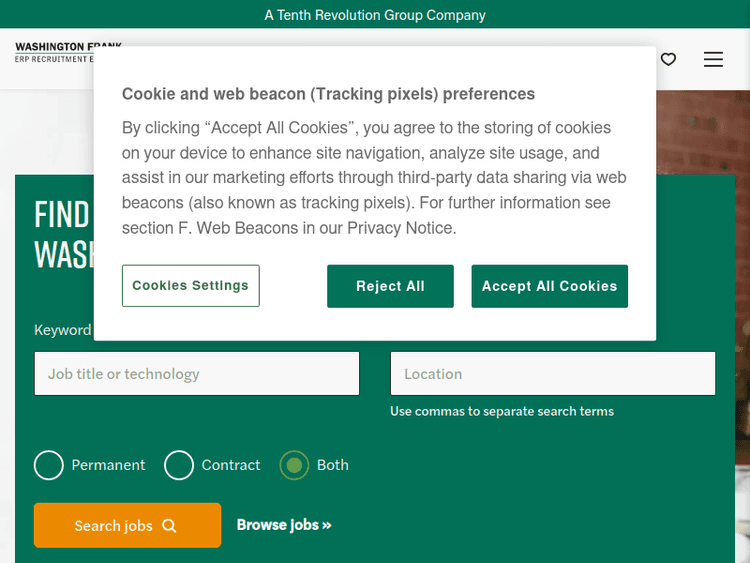Screen dimensions: 750x563
Task: Accept All Cookies
Action: point(549,286)
